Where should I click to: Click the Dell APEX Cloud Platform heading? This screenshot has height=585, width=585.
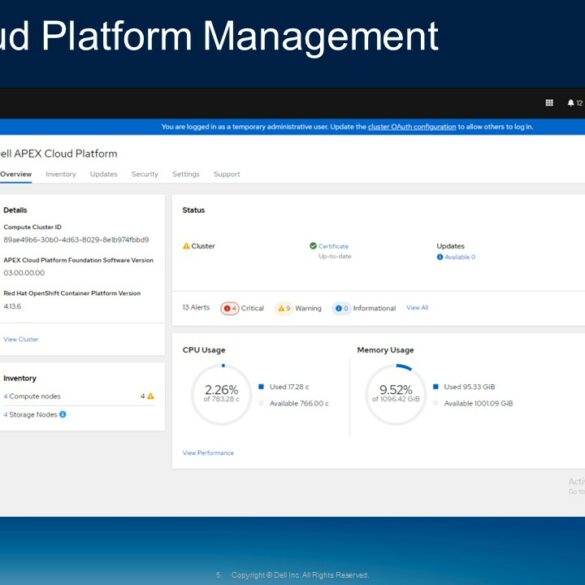[x=58, y=153]
